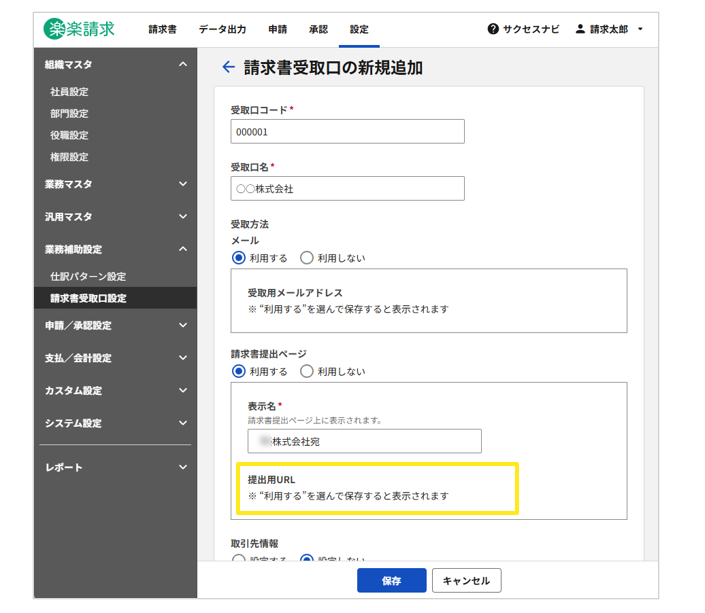
Task: Expand the 業務マスタ sidebar section
Action: click(183, 184)
